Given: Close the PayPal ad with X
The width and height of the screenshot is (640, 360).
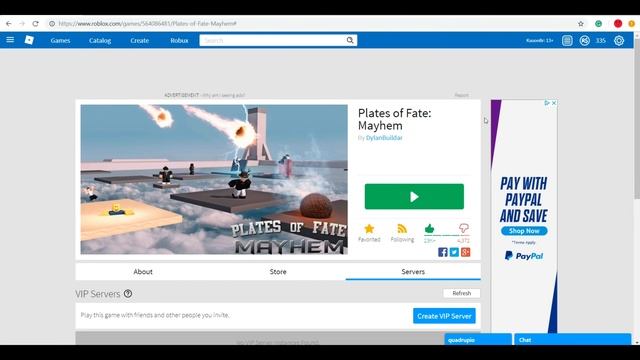Looking at the screenshot, I should pyautogui.click(x=554, y=103).
